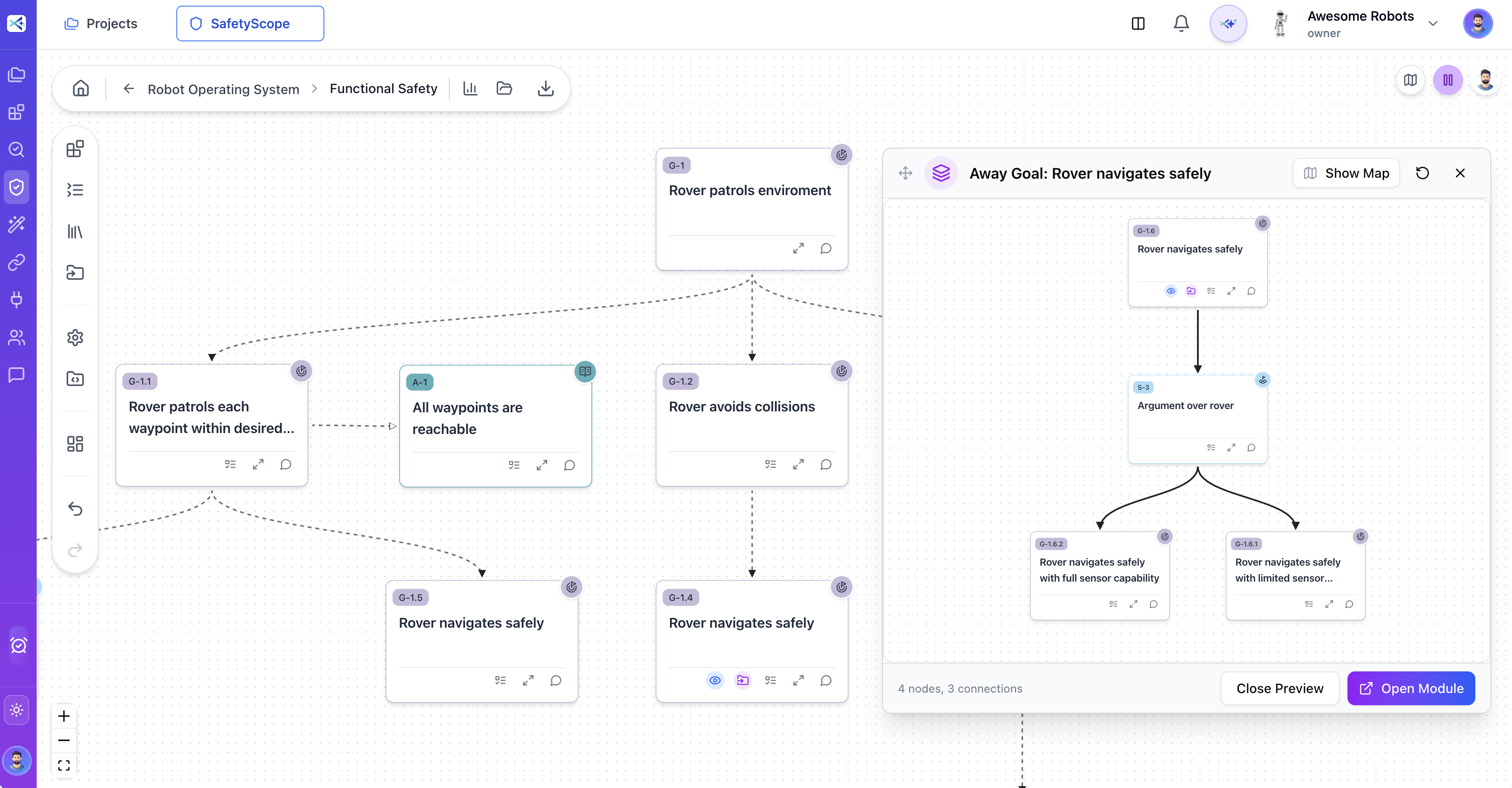Download the Functional Safety diagram

coord(546,88)
